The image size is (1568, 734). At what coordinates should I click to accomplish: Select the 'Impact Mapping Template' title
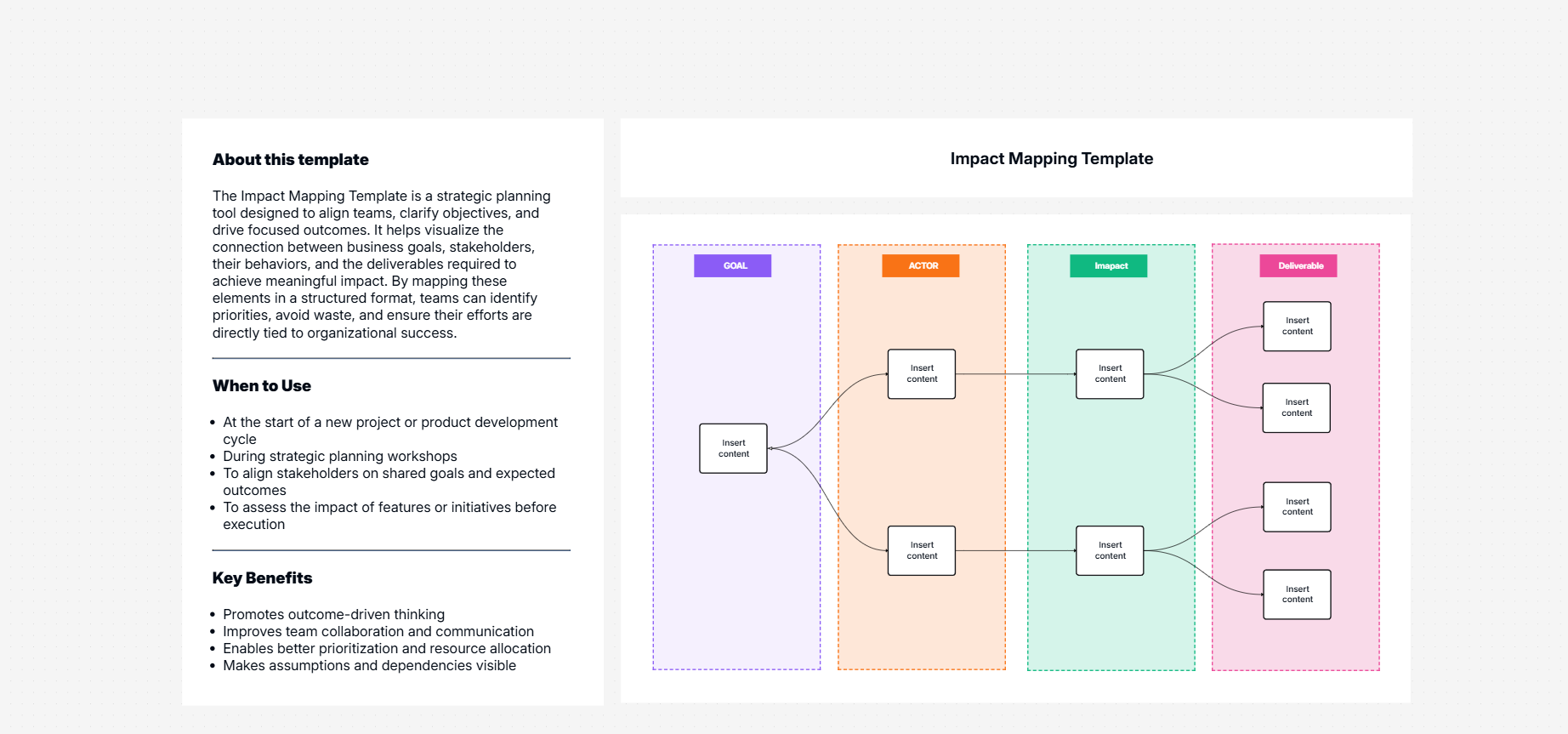click(1051, 159)
